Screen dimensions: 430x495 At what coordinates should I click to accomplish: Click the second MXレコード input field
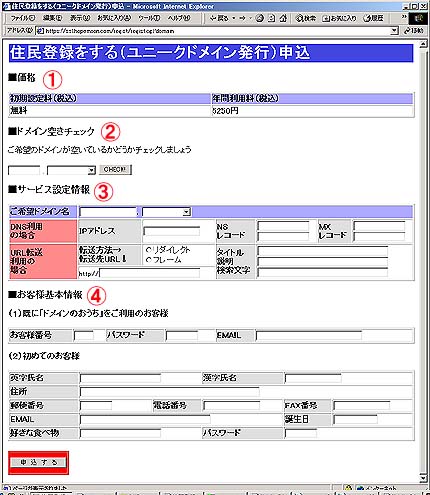[x=379, y=236]
